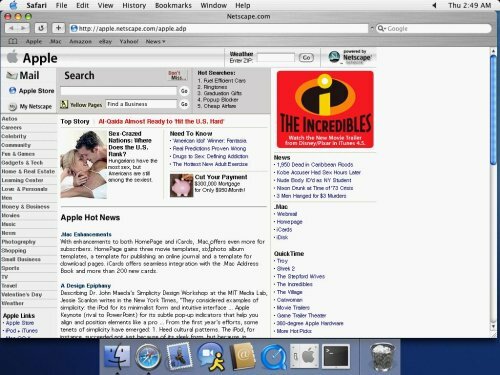Click the Yahoo! bookmark
This screenshot has width=500, height=375.
click(129, 41)
